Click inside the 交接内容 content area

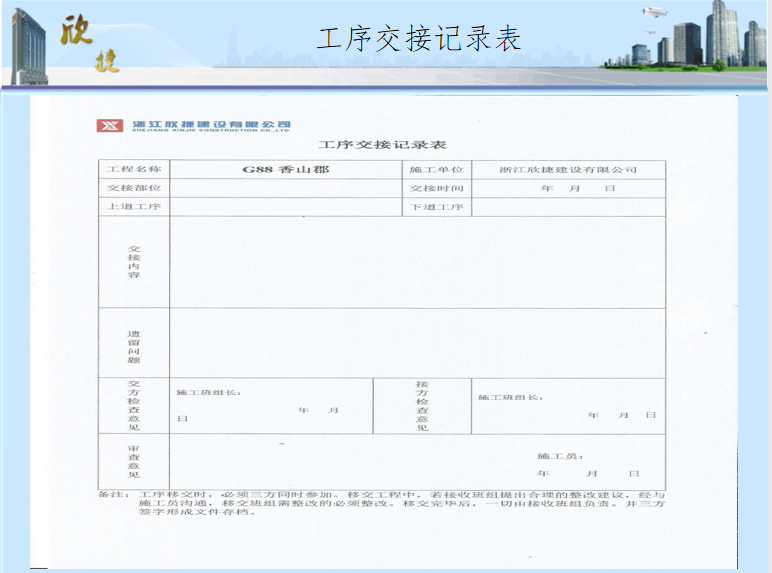pyautogui.click(x=416, y=261)
